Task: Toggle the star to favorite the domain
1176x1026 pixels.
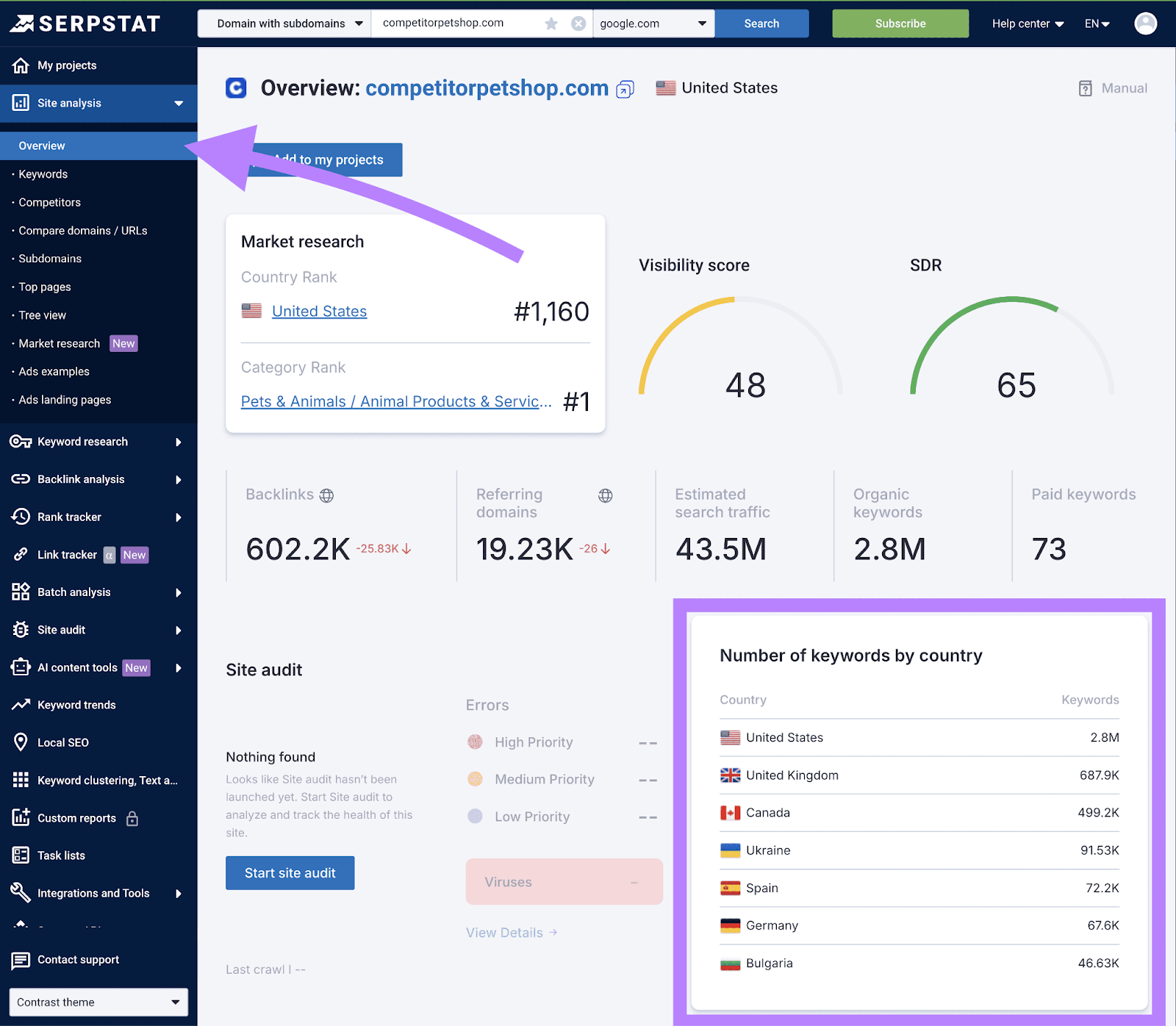Action: pyautogui.click(x=551, y=23)
